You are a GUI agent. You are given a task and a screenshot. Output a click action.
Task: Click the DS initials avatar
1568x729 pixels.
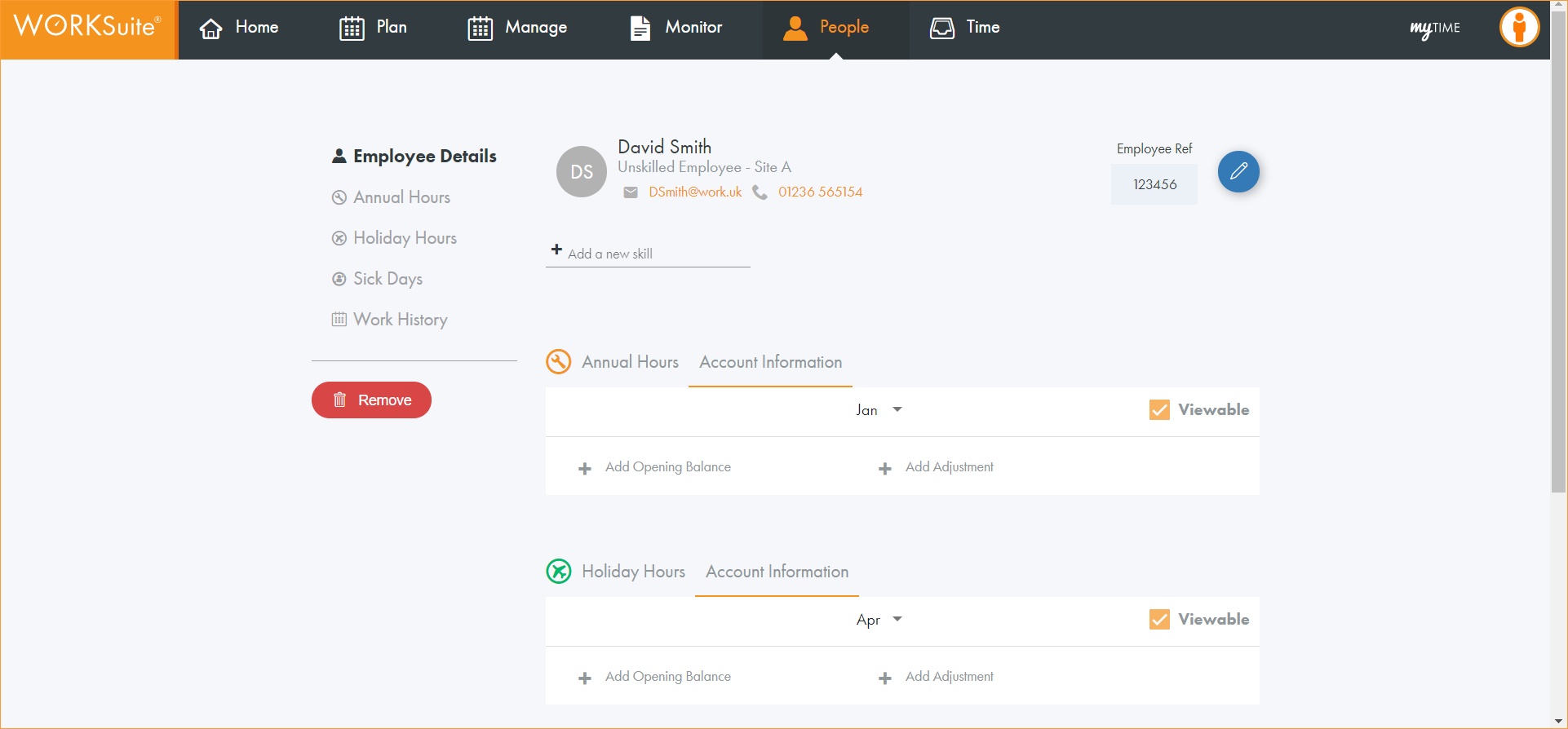[x=582, y=172]
